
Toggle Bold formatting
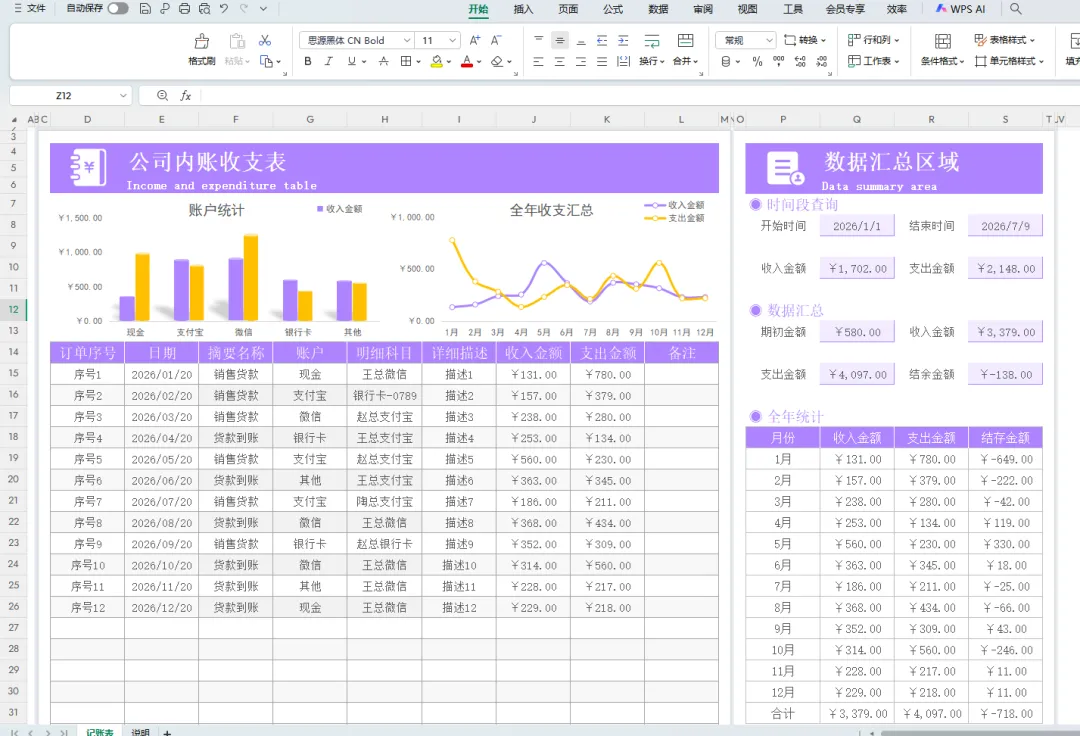tap(308, 61)
